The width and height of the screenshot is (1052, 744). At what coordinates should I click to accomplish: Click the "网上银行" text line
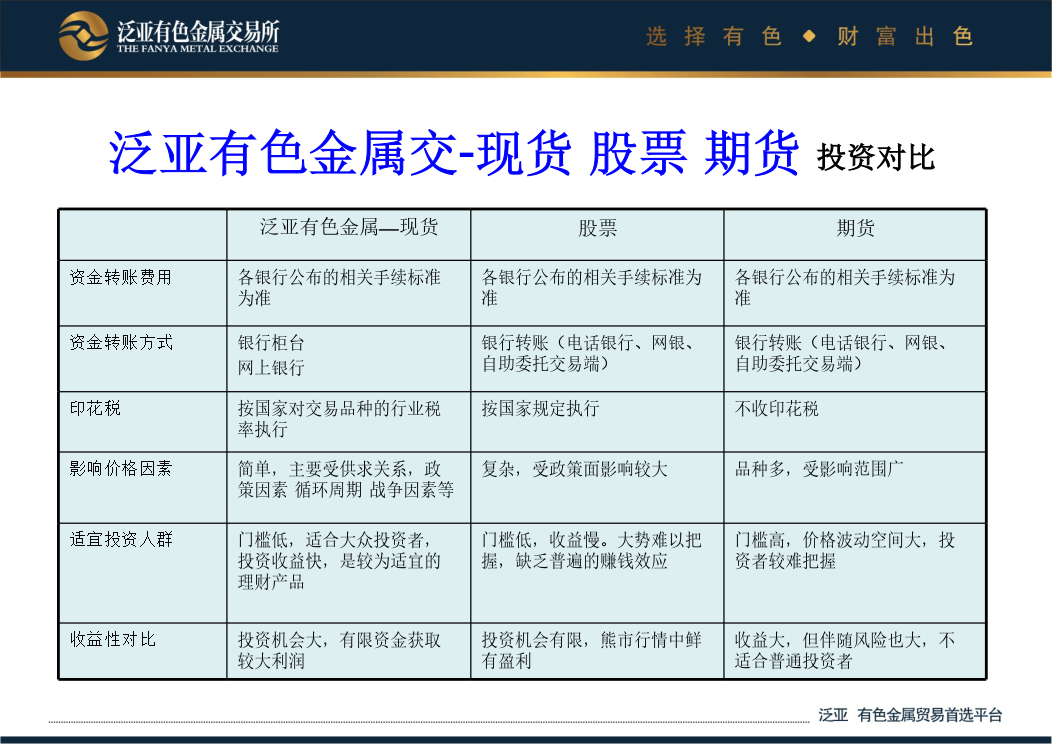[271, 367]
